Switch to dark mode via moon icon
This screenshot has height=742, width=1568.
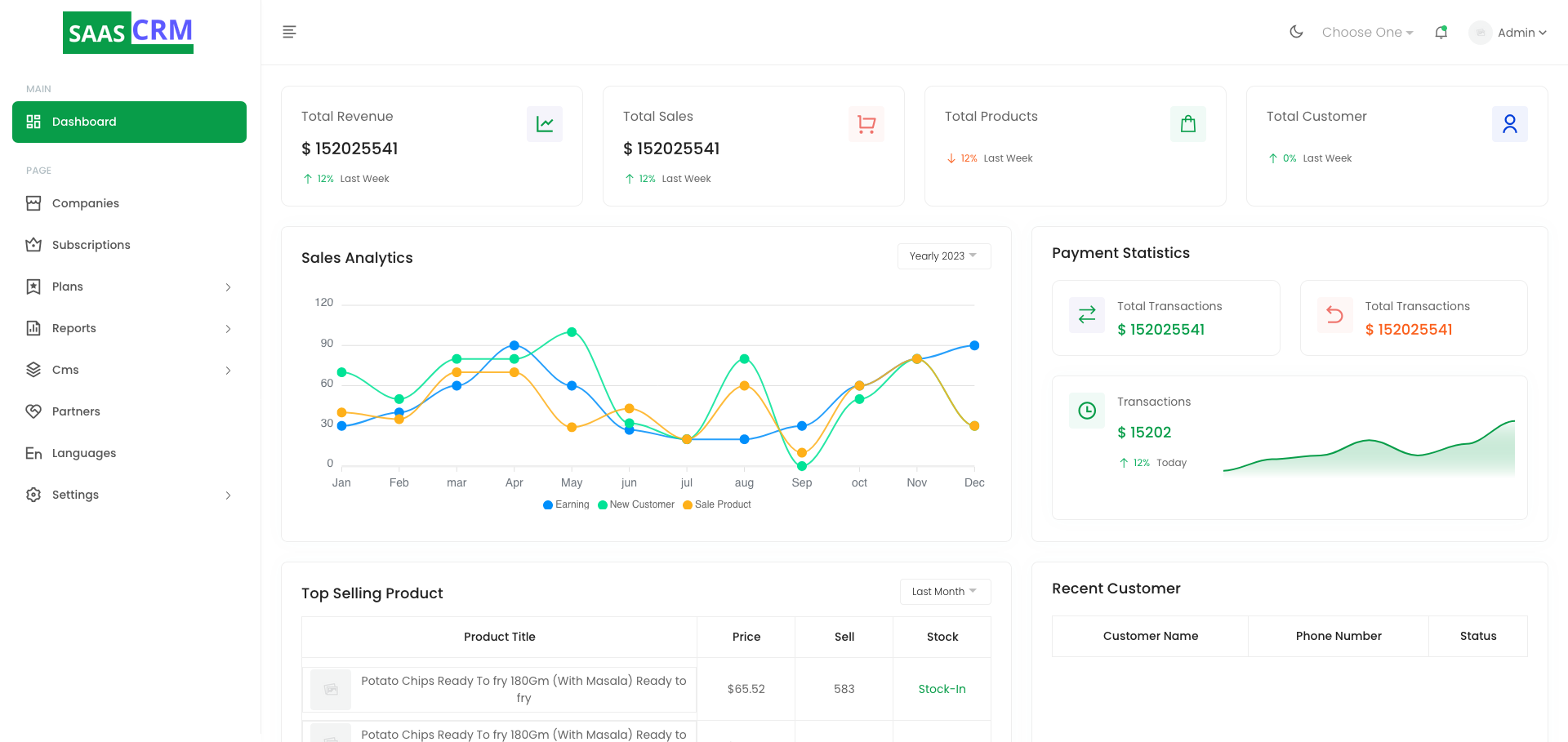[x=1296, y=32]
